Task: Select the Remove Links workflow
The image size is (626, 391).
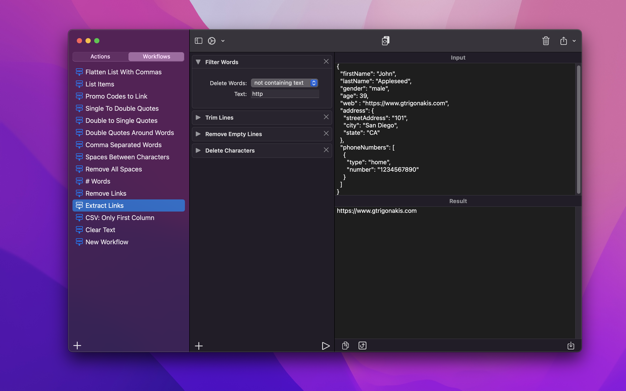Action: click(129, 193)
